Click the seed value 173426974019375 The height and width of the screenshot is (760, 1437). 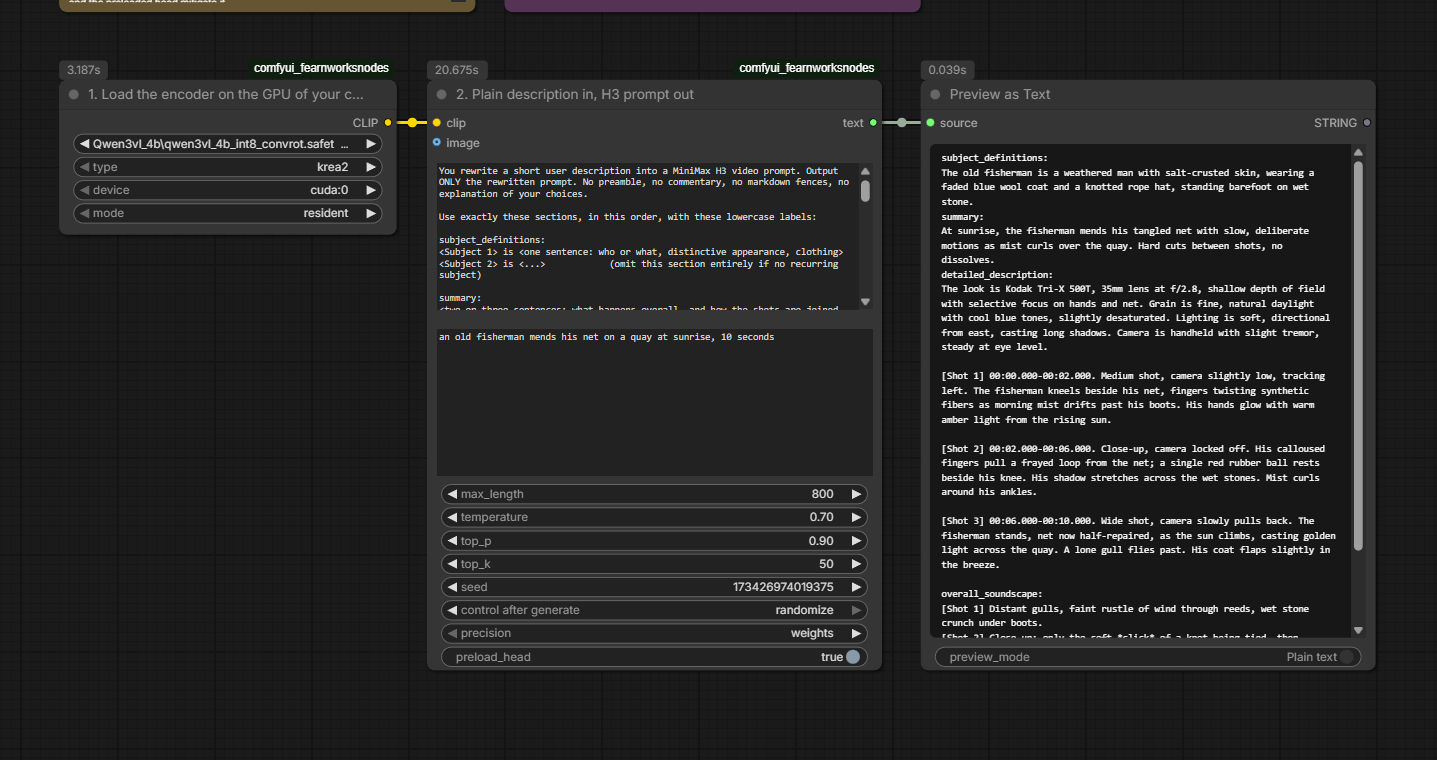(783, 587)
